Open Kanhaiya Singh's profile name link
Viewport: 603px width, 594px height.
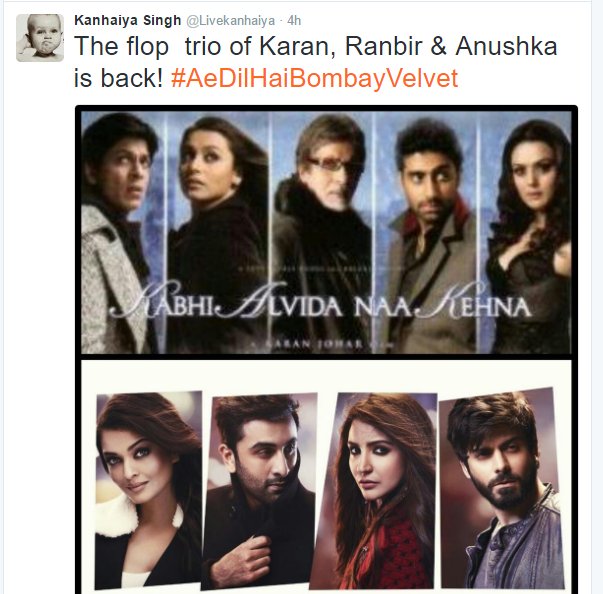click(127, 20)
